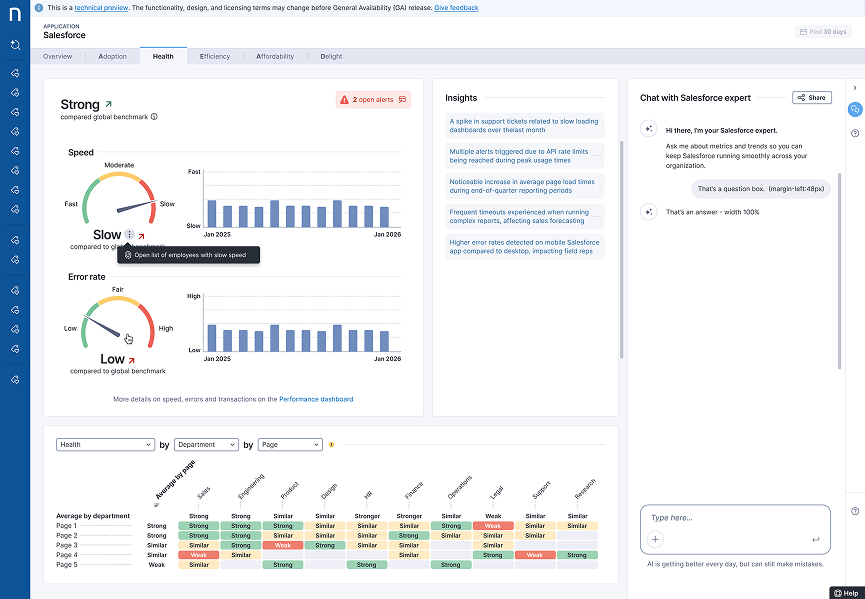Click the Strong cell for HR on Page 5
Screen dimensions: 865x599
[x=367, y=565]
